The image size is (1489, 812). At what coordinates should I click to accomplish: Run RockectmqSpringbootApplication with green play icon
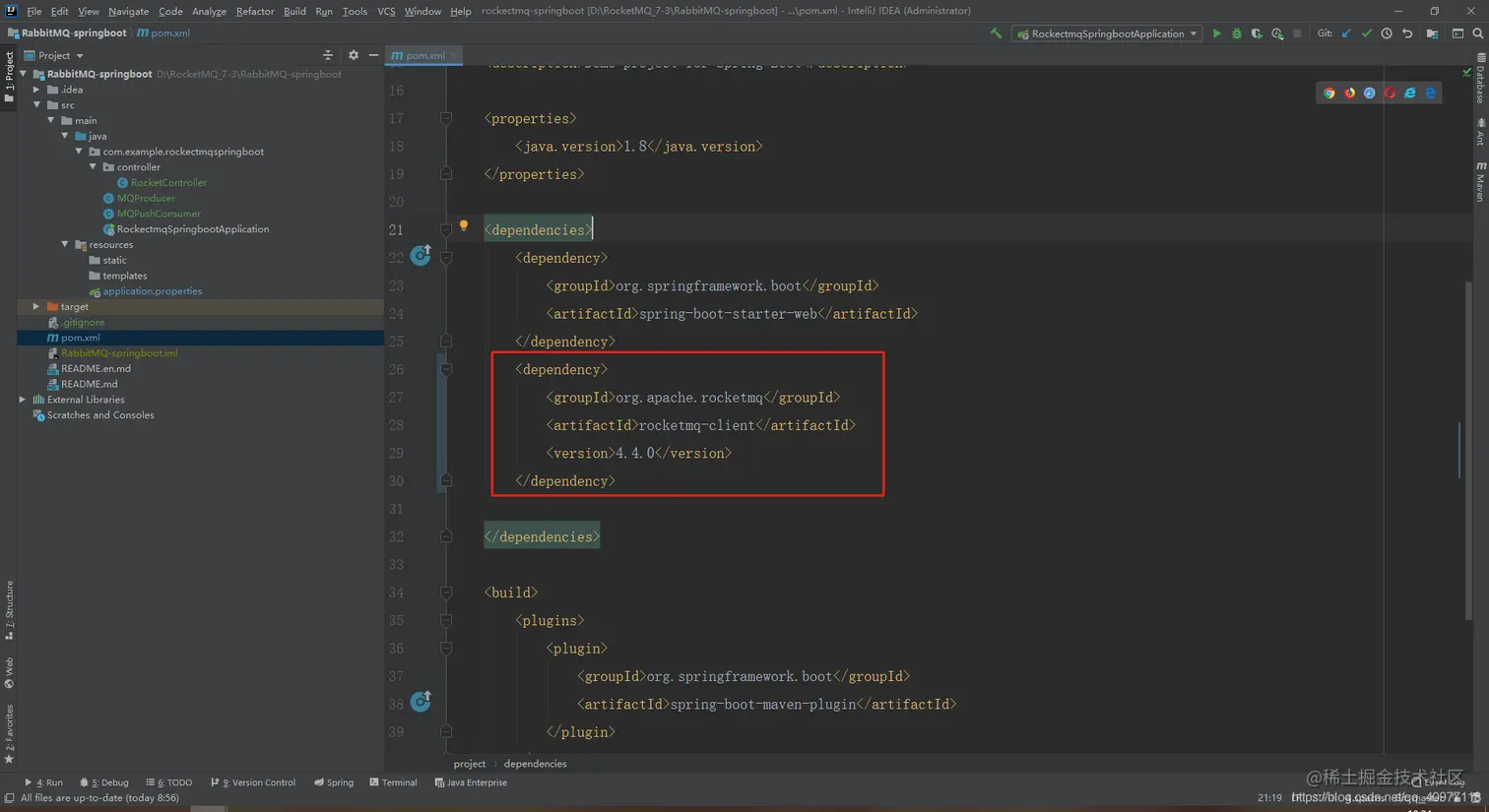(1217, 33)
